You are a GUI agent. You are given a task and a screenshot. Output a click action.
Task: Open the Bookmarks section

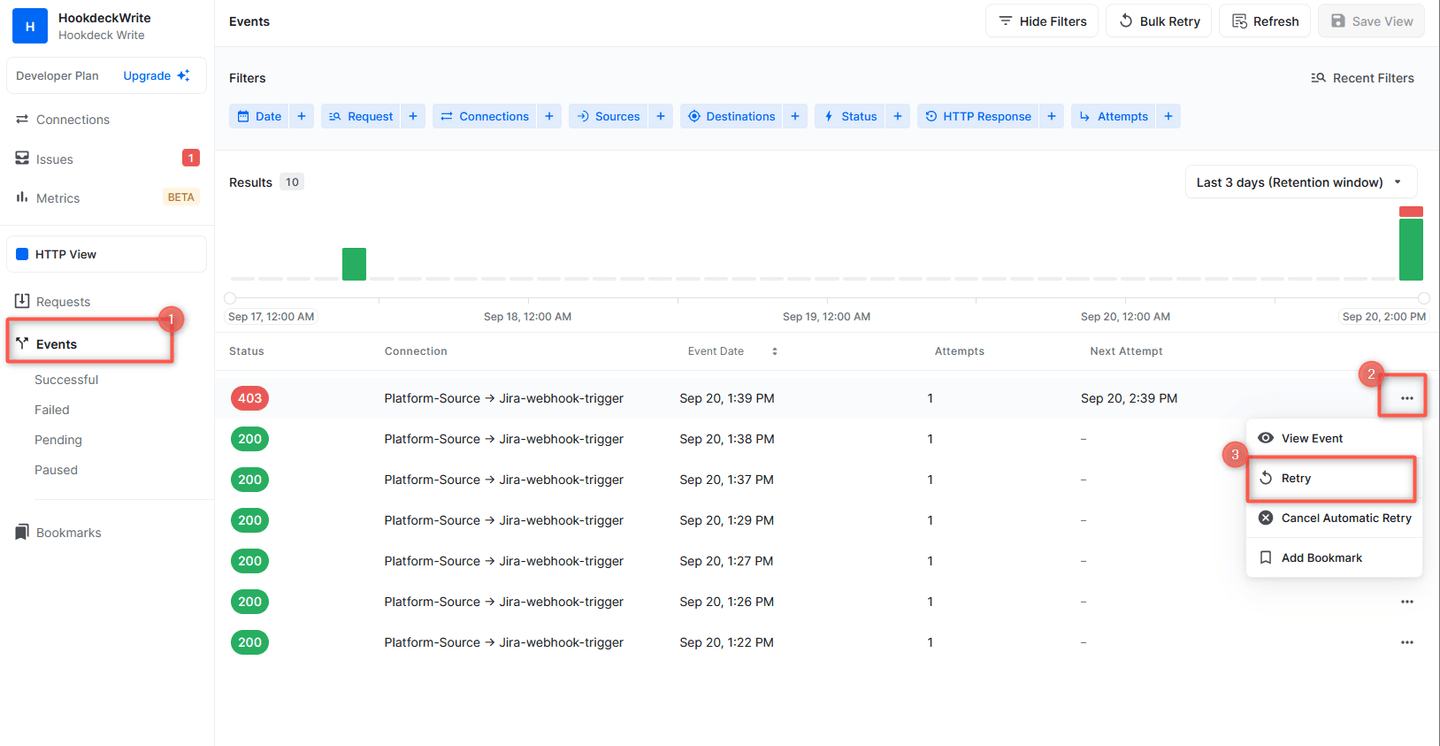tap(68, 532)
